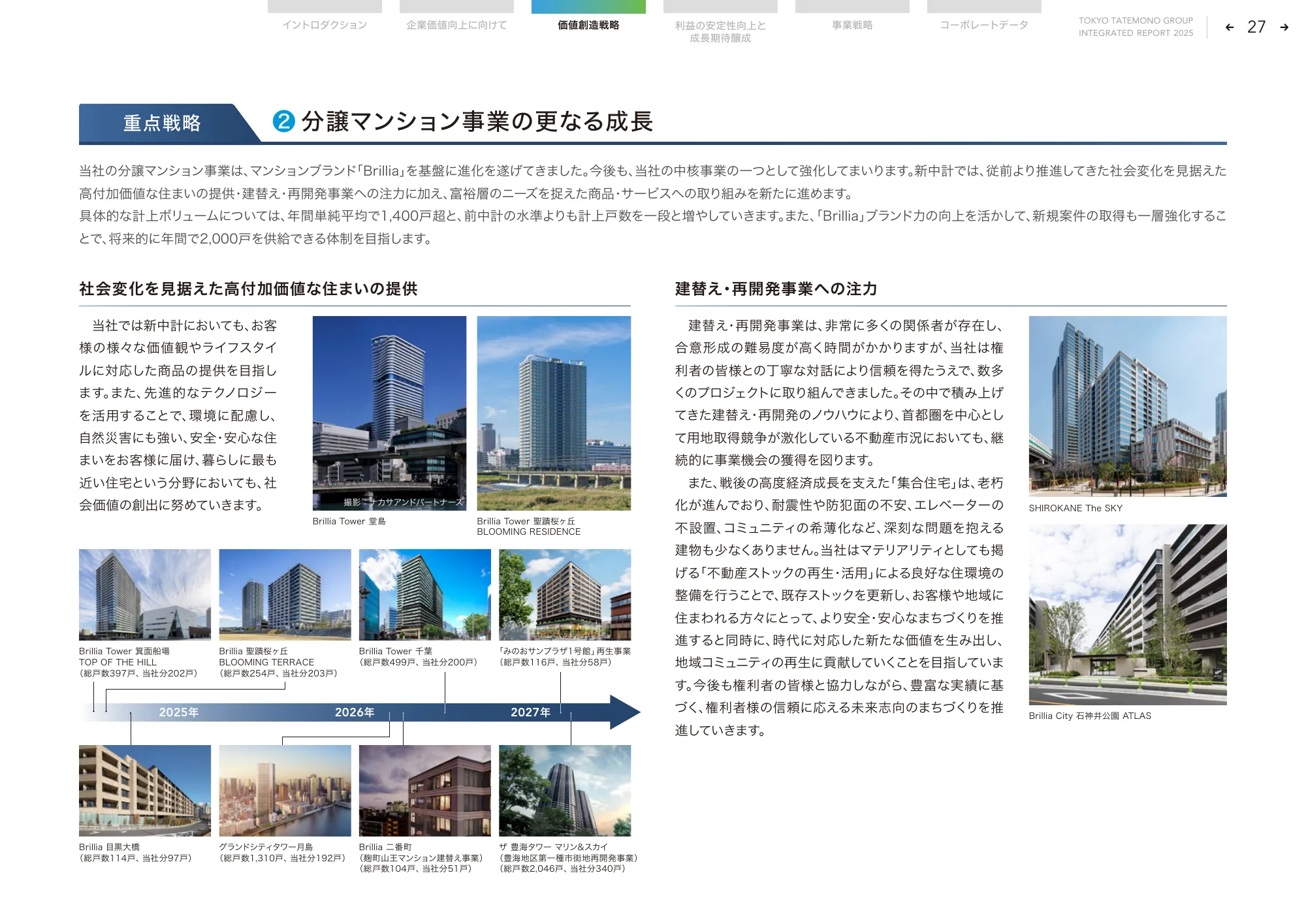Click the Brillia Tower 聖蹟桜ヶ丘 BLOOMING RESIDENCE photo
1306x924 pixels.
(x=554, y=413)
